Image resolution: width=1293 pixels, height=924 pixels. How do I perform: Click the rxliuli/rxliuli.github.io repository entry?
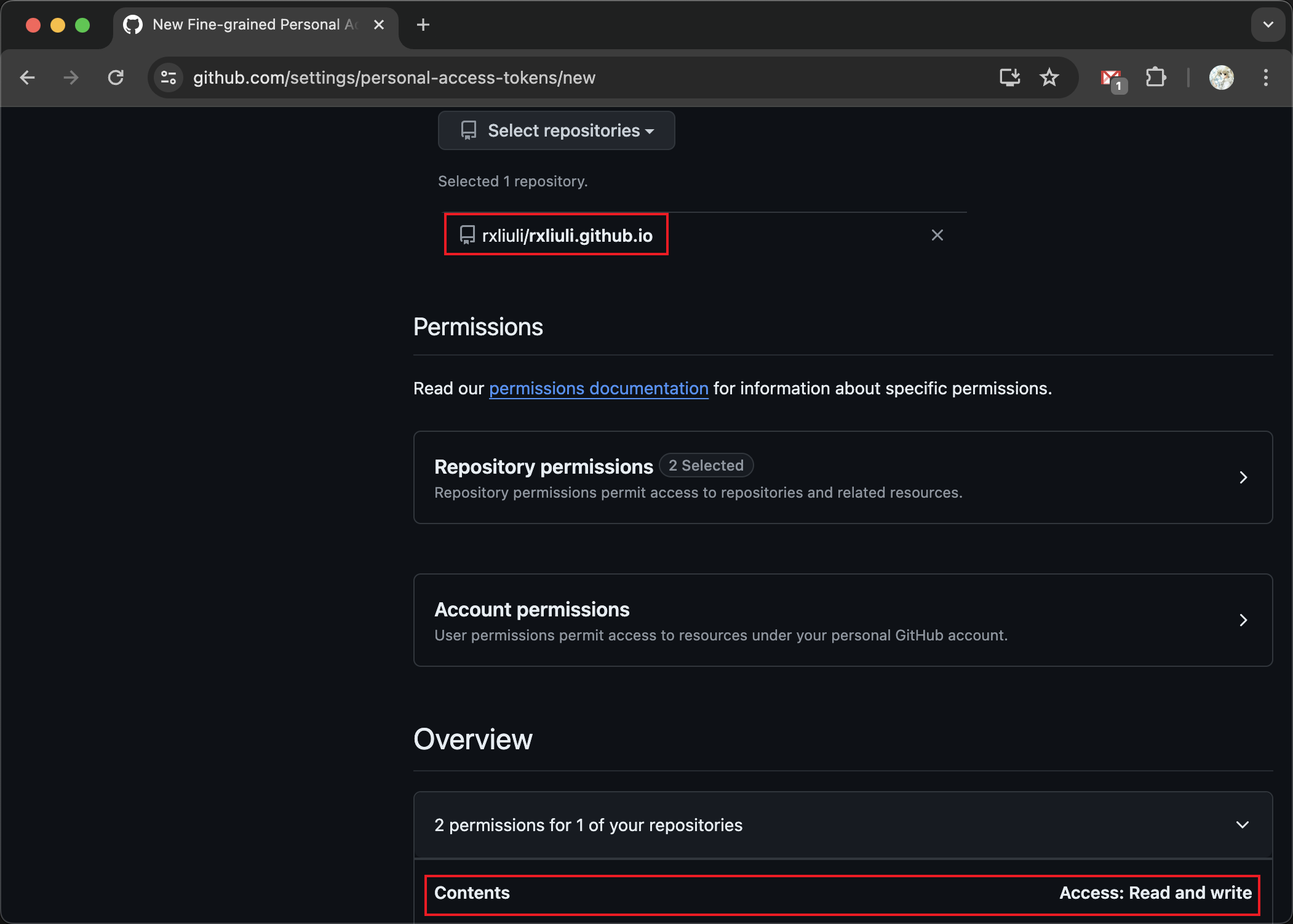[x=567, y=236]
